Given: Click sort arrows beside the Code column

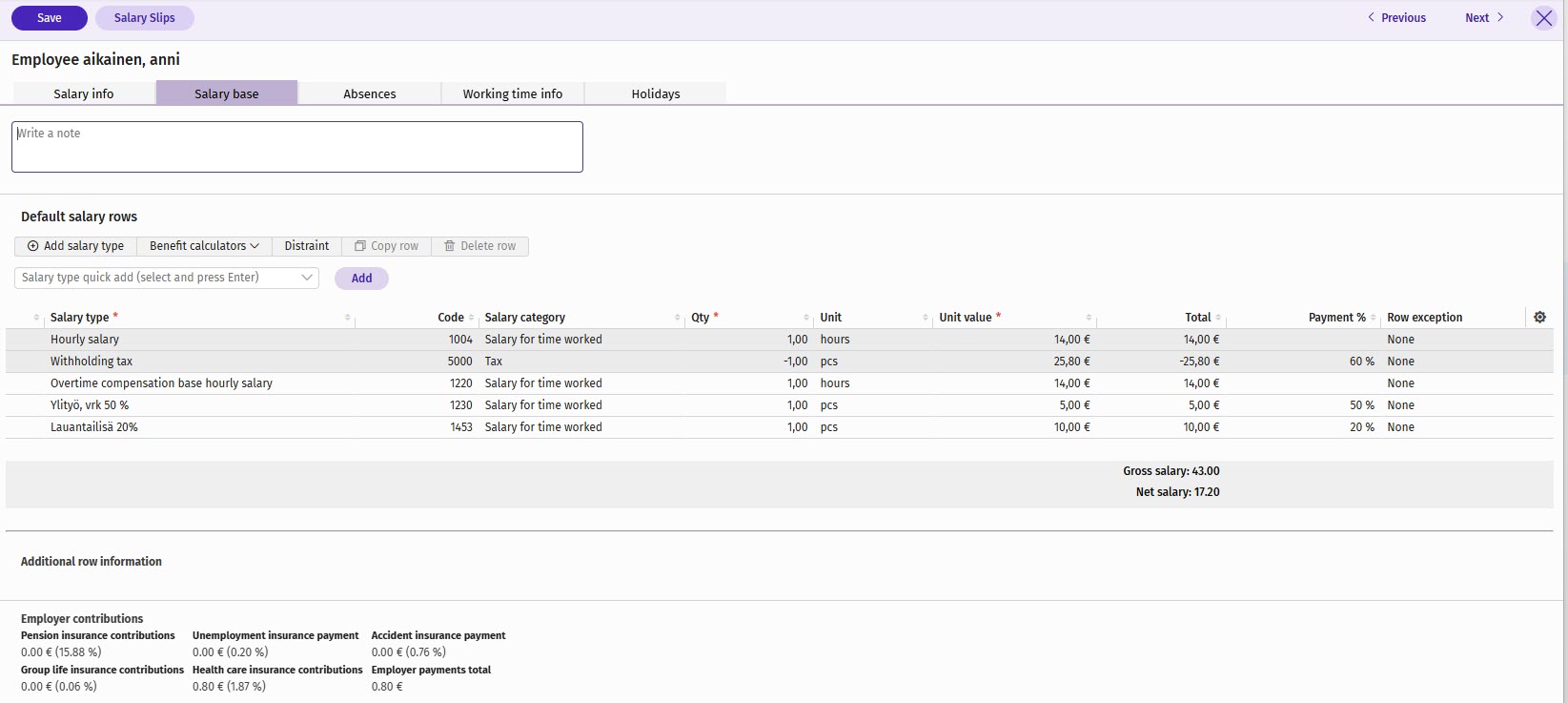Looking at the screenshot, I should (x=472, y=318).
